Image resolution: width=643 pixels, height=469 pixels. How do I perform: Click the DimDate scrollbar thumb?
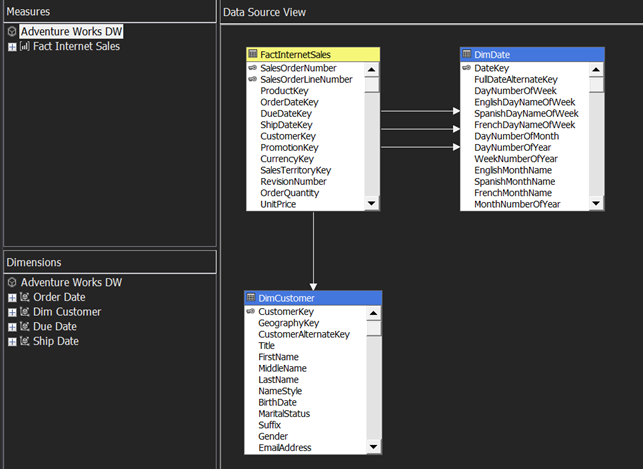pyautogui.click(x=596, y=85)
